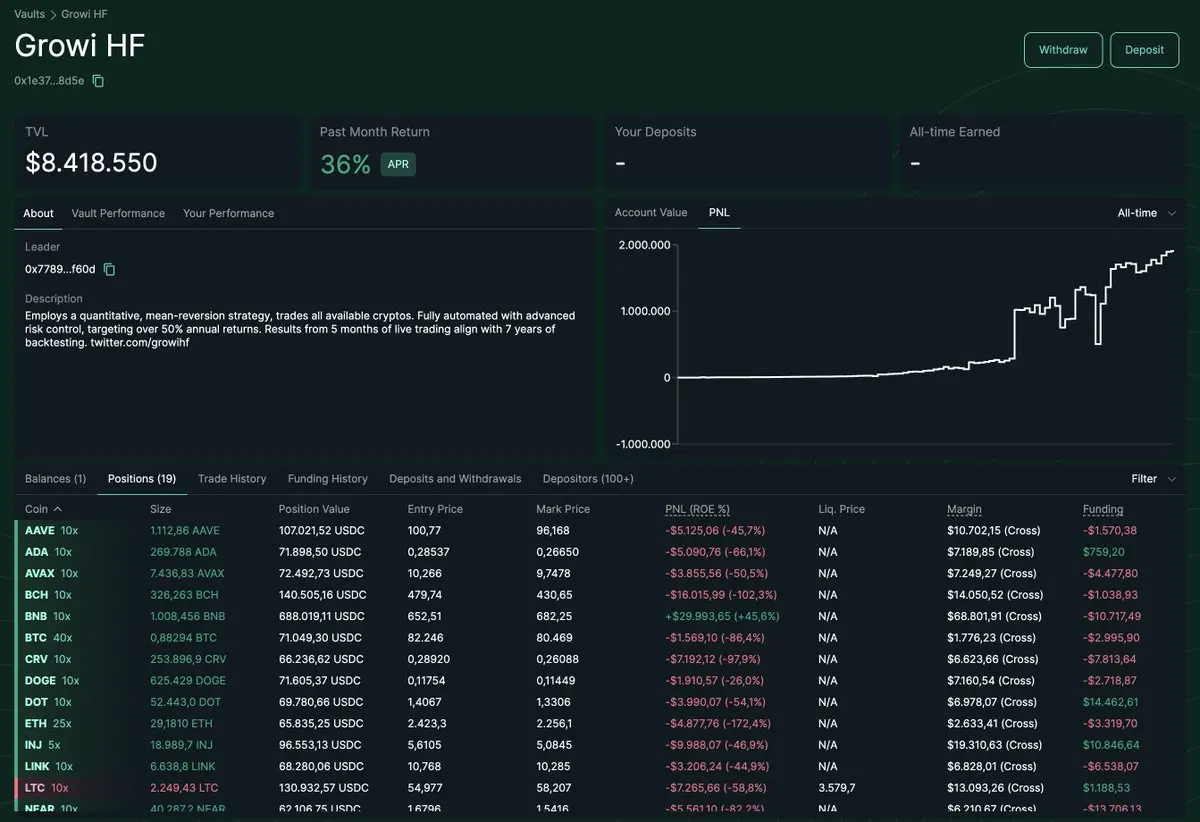Copy the leader address 0x7789...f60d
The image size is (1200, 822).
tap(110, 269)
